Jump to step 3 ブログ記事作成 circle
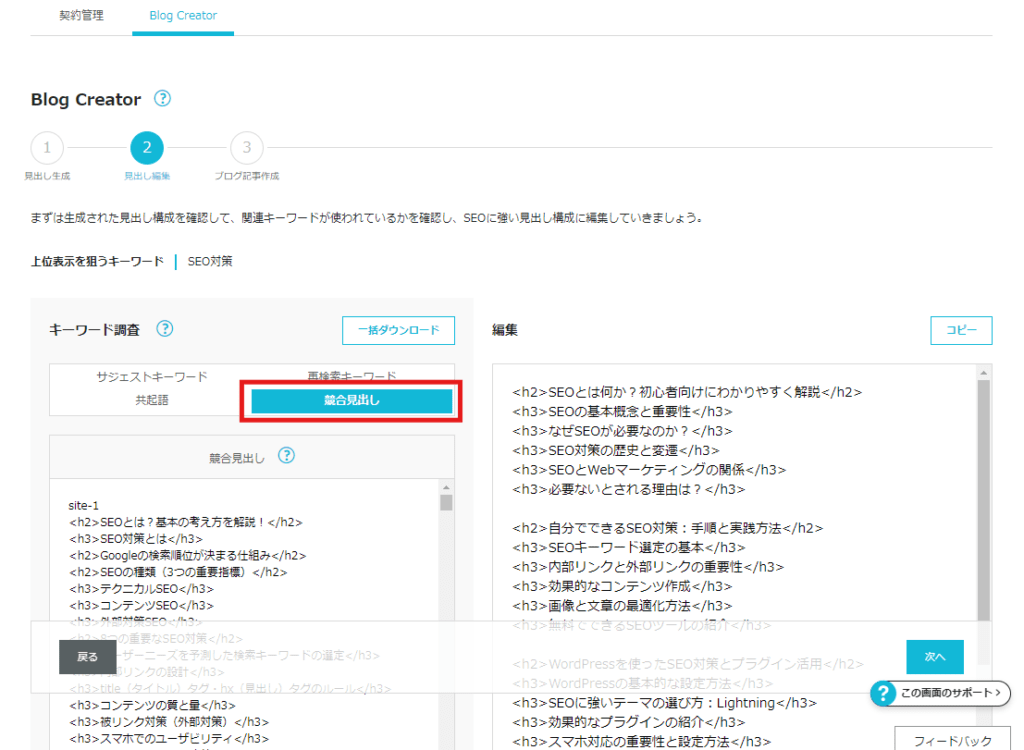 [x=246, y=148]
